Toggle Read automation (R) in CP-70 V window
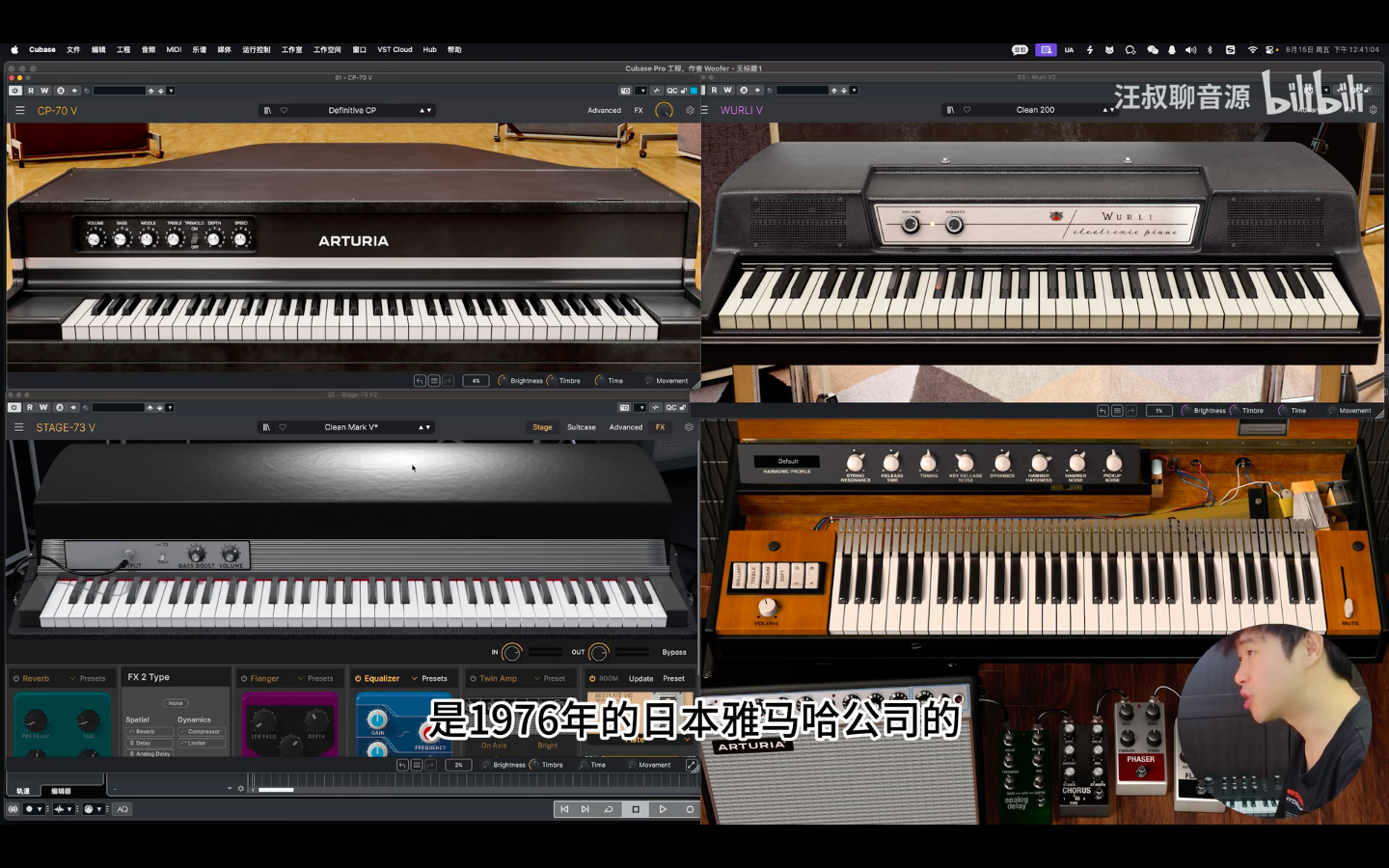Image resolution: width=1389 pixels, height=868 pixels. click(31, 91)
